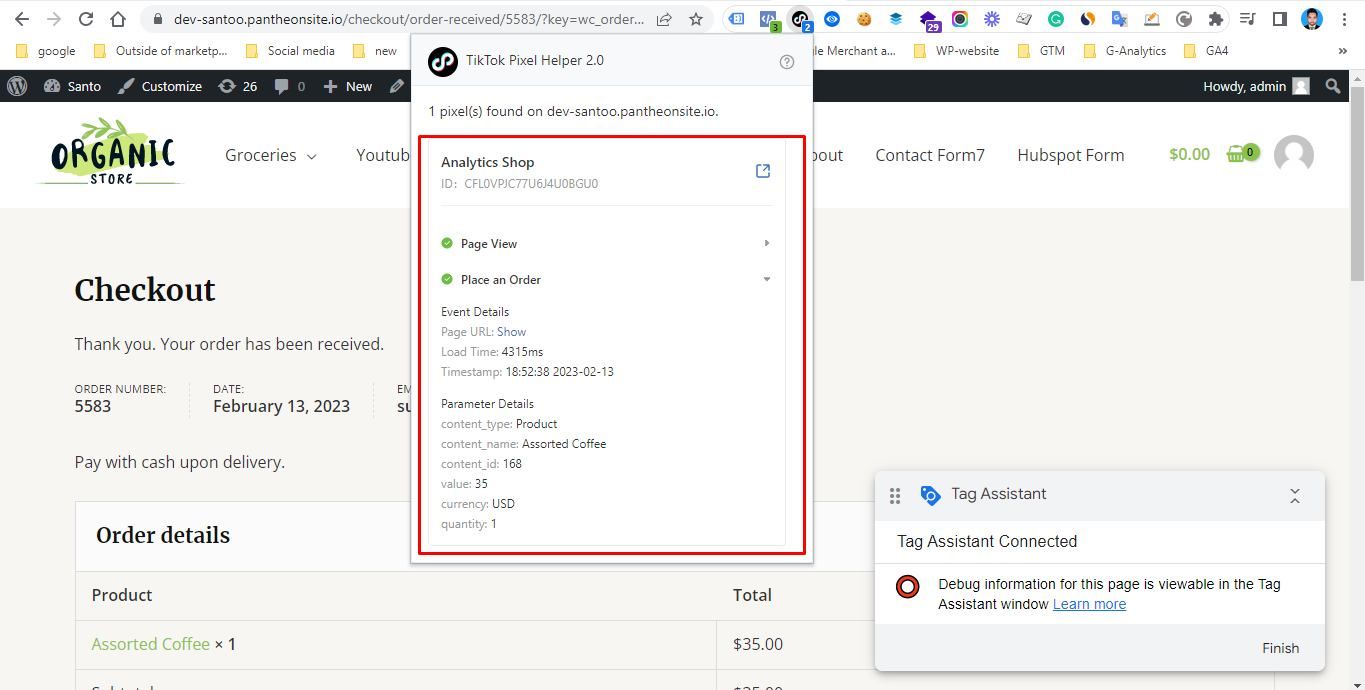The image size is (1365, 690).
Task: Share this page from the address bar
Action: point(664,19)
